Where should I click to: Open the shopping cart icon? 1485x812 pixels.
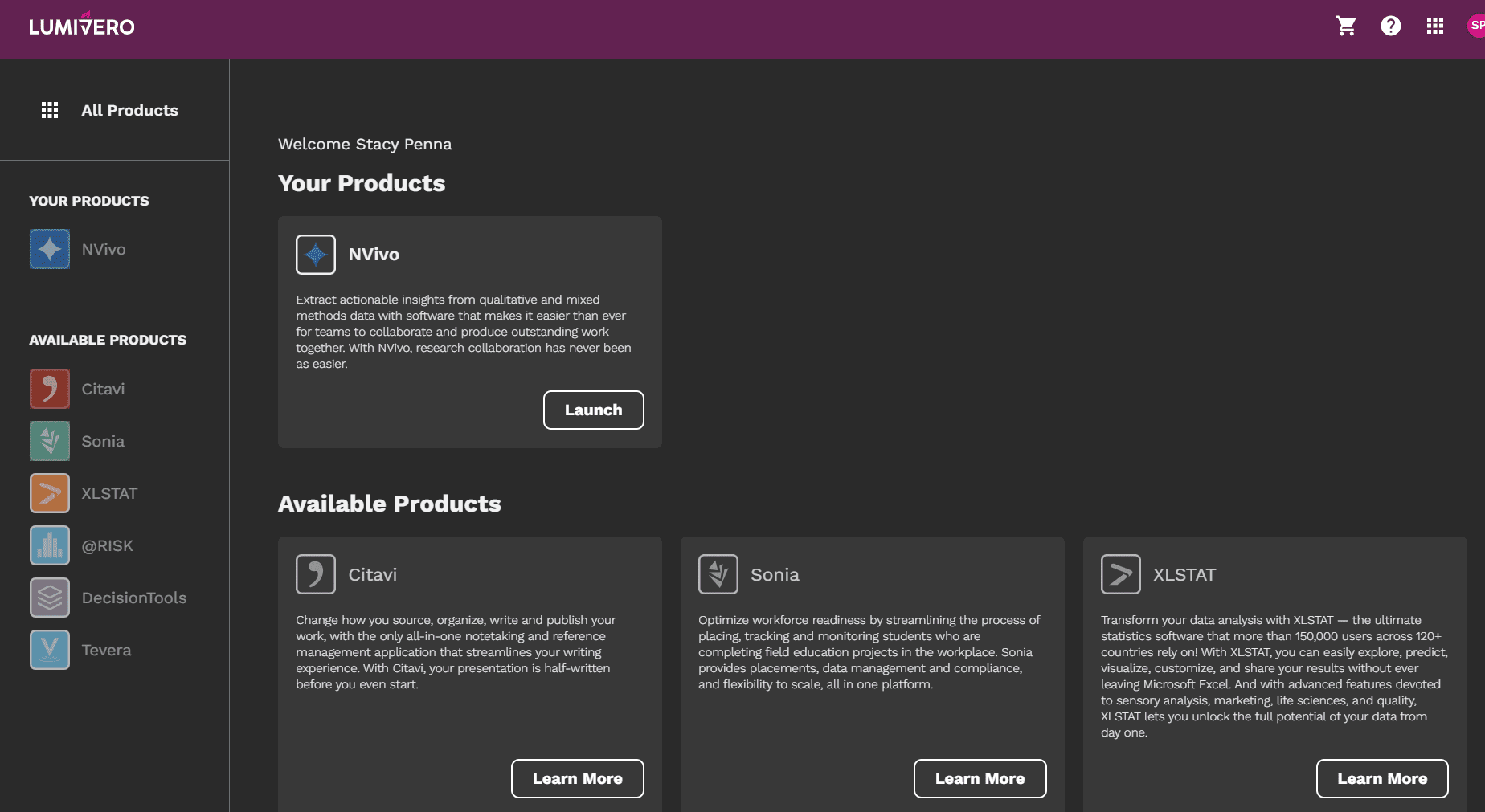[x=1346, y=27]
